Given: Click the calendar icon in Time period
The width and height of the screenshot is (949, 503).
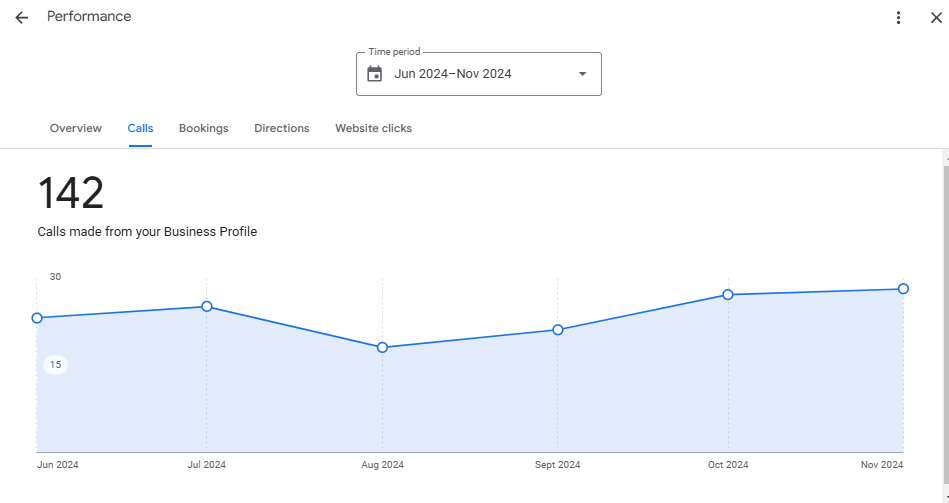Looking at the screenshot, I should click(x=375, y=74).
